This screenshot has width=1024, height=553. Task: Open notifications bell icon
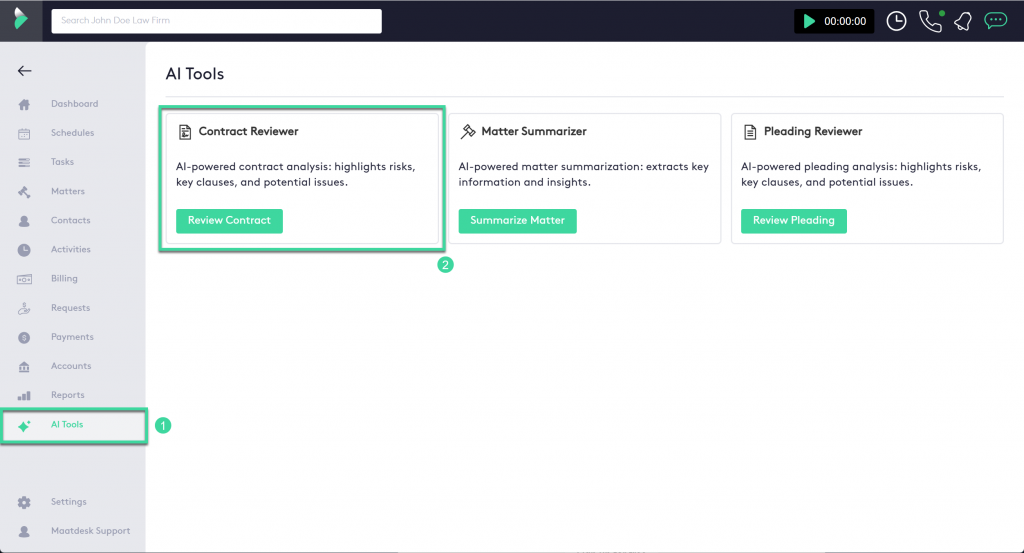tap(962, 21)
